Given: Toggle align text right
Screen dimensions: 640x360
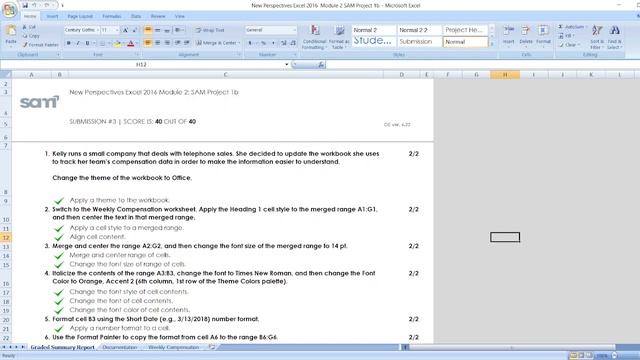Looking at the screenshot, I should coord(167,43).
